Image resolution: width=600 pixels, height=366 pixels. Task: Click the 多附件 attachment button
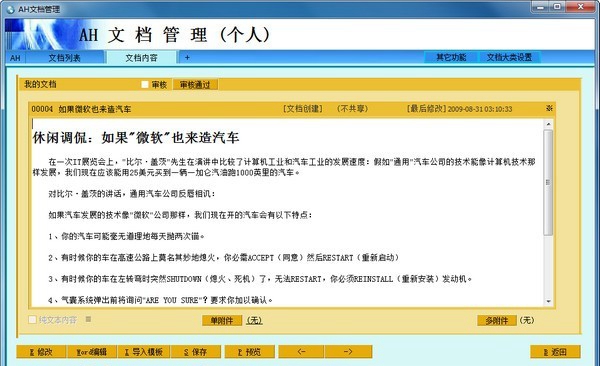coord(497,320)
